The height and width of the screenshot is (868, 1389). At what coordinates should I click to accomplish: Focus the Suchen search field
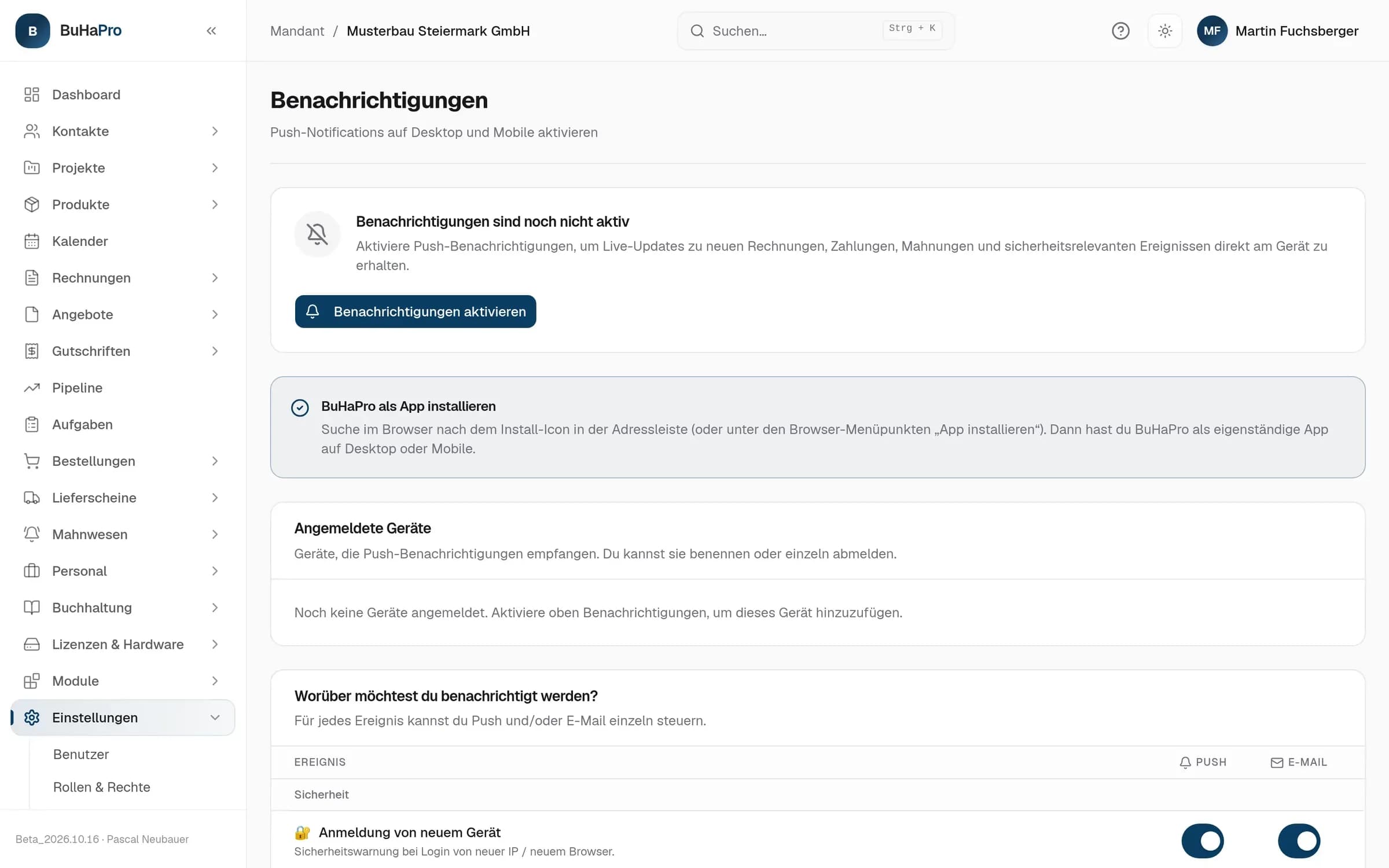coord(815,31)
